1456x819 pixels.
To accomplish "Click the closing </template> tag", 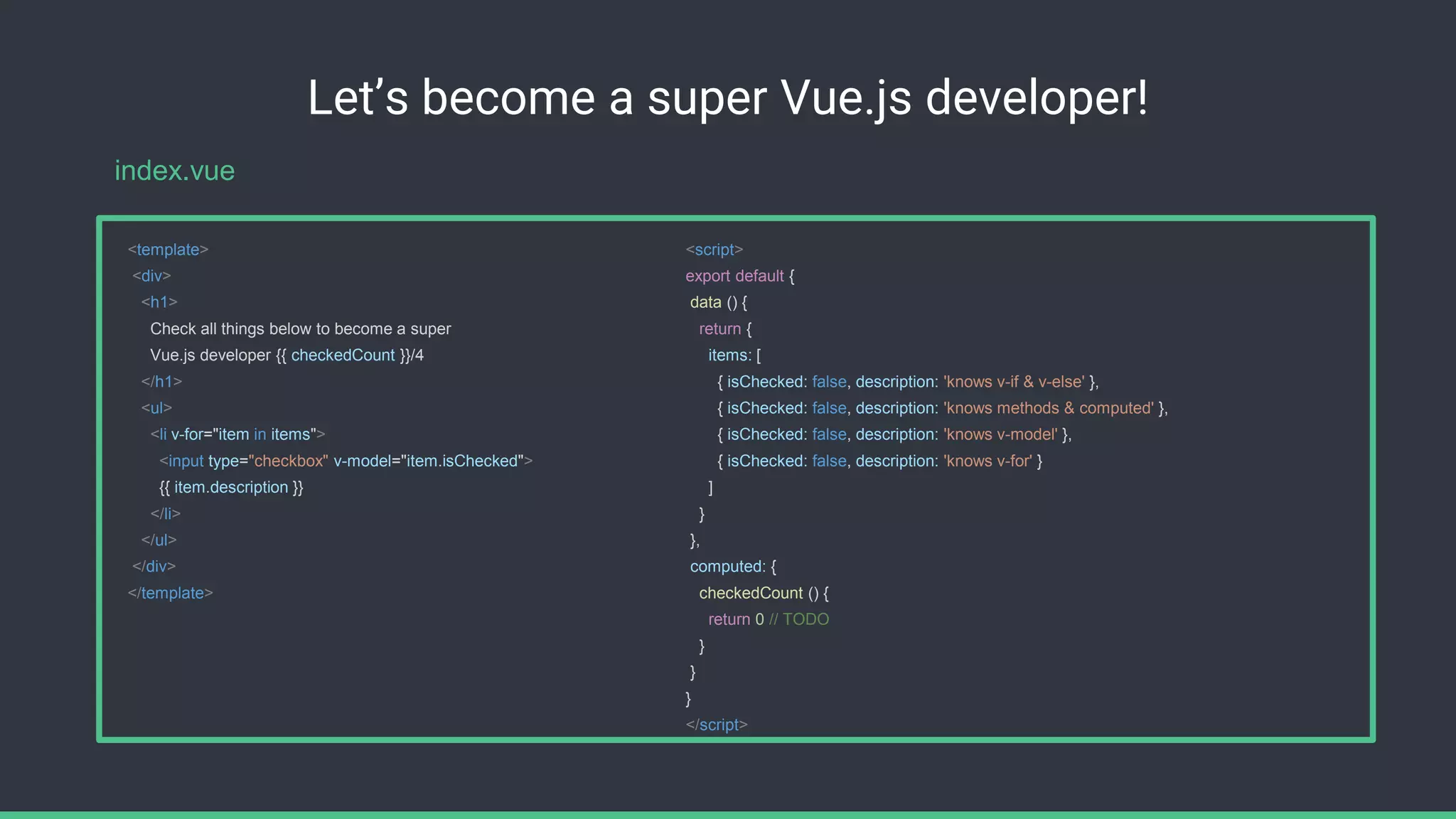I will pos(171,593).
